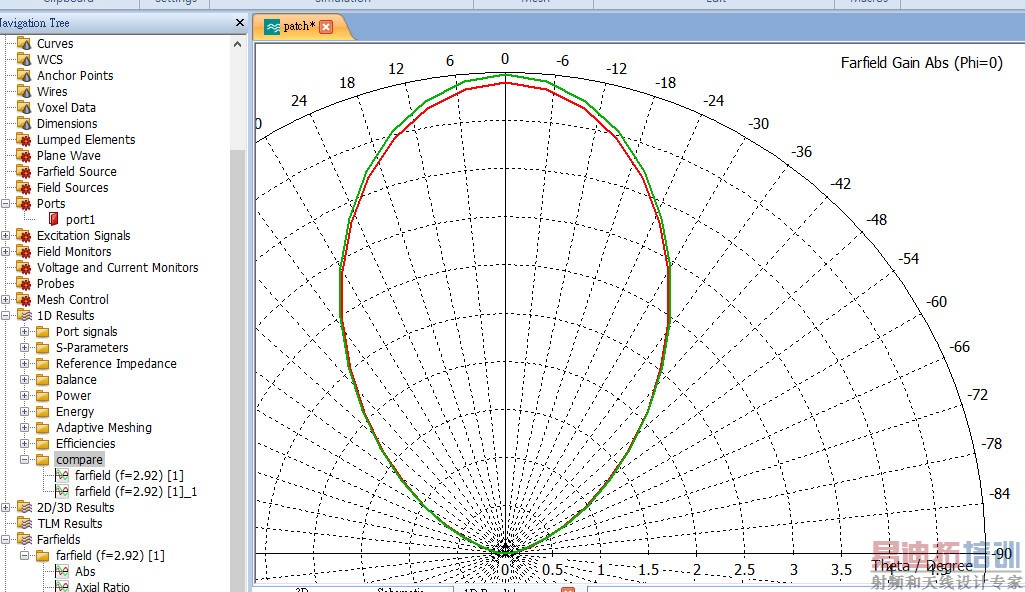Image resolution: width=1025 pixels, height=592 pixels.
Task: Select the Plane Wave icon
Action: tap(24, 156)
